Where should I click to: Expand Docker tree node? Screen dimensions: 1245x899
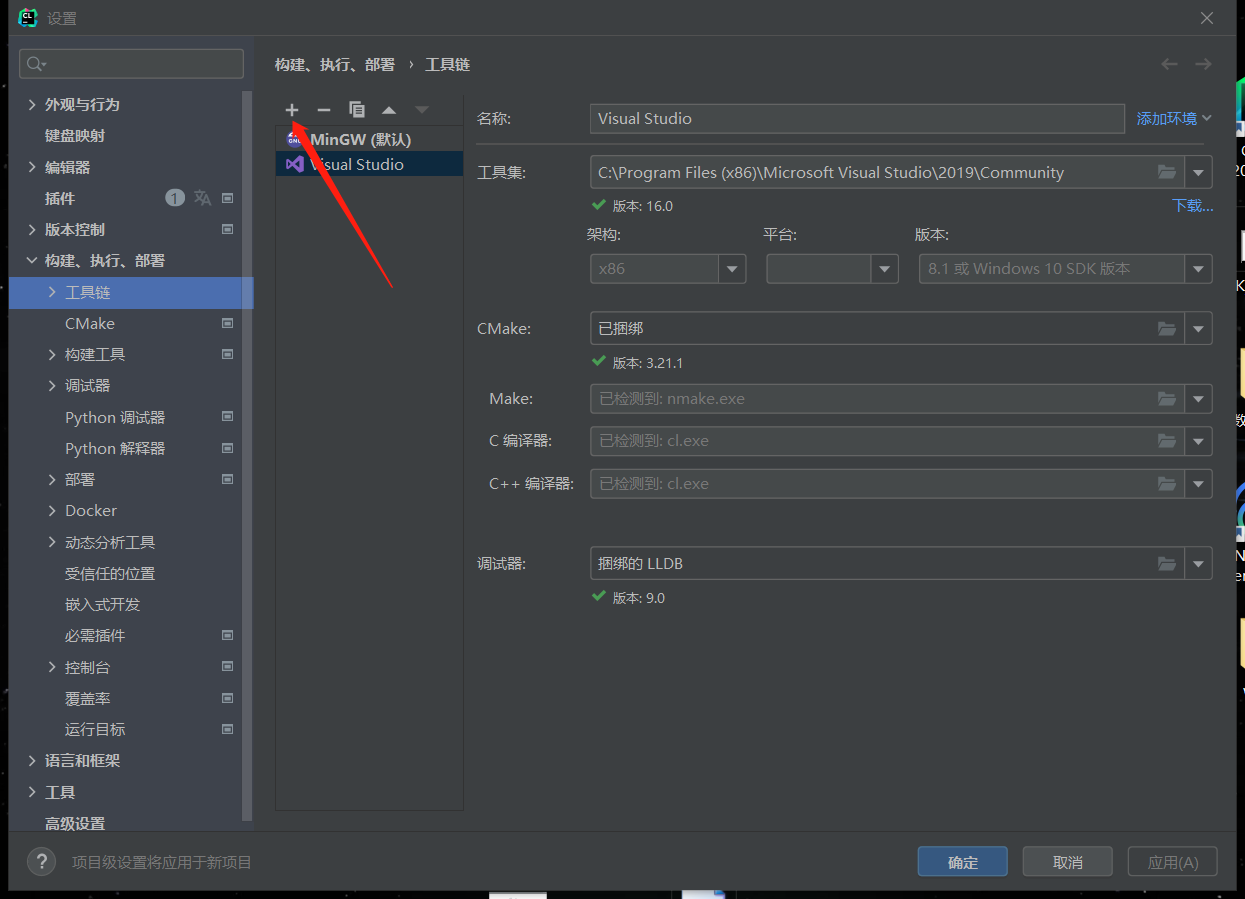[x=52, y=510]
